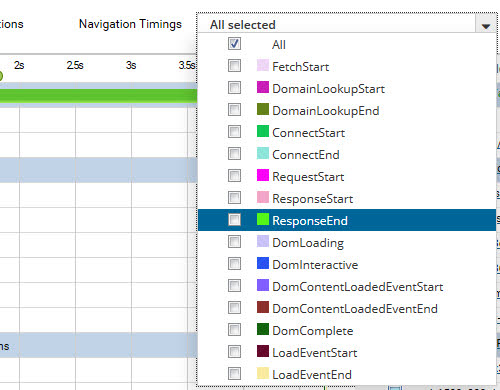The height and width of the screenshot is (390, 500).
Task: Click the DomainLookupEnd olive swatch
Action: point(263,109)
